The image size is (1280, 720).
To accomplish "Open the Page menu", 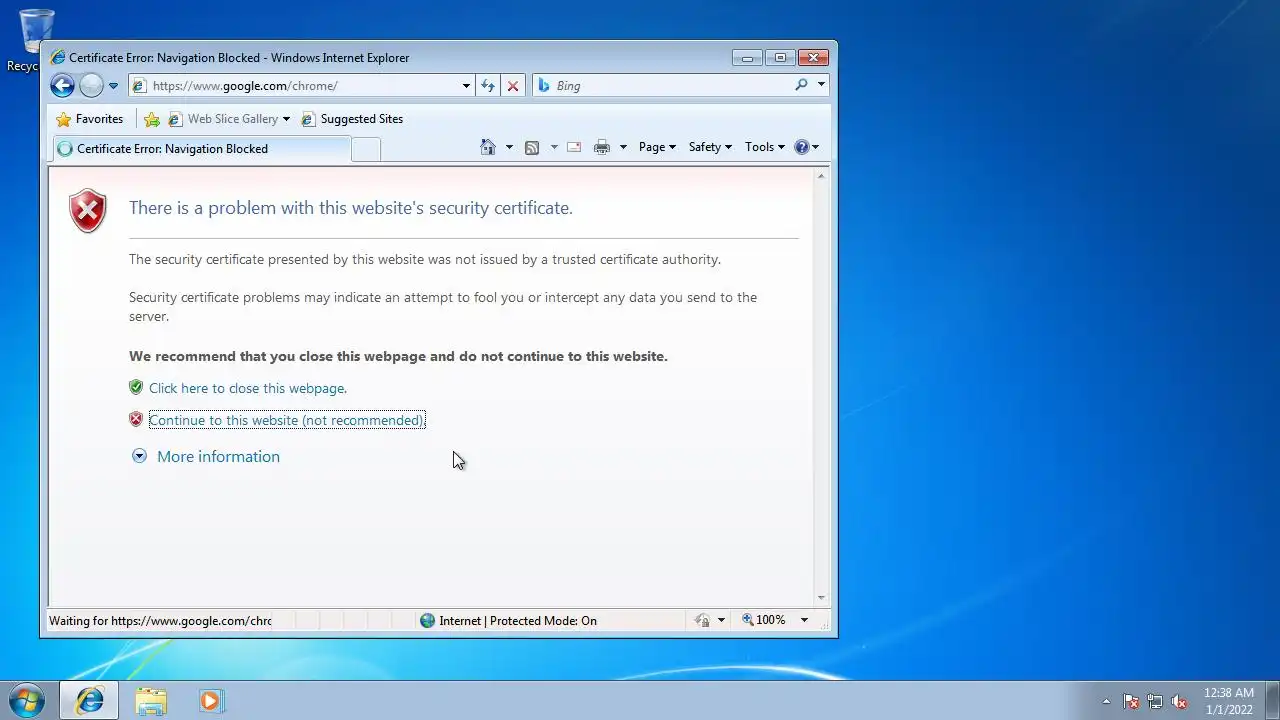I will [x=657, y=147].
